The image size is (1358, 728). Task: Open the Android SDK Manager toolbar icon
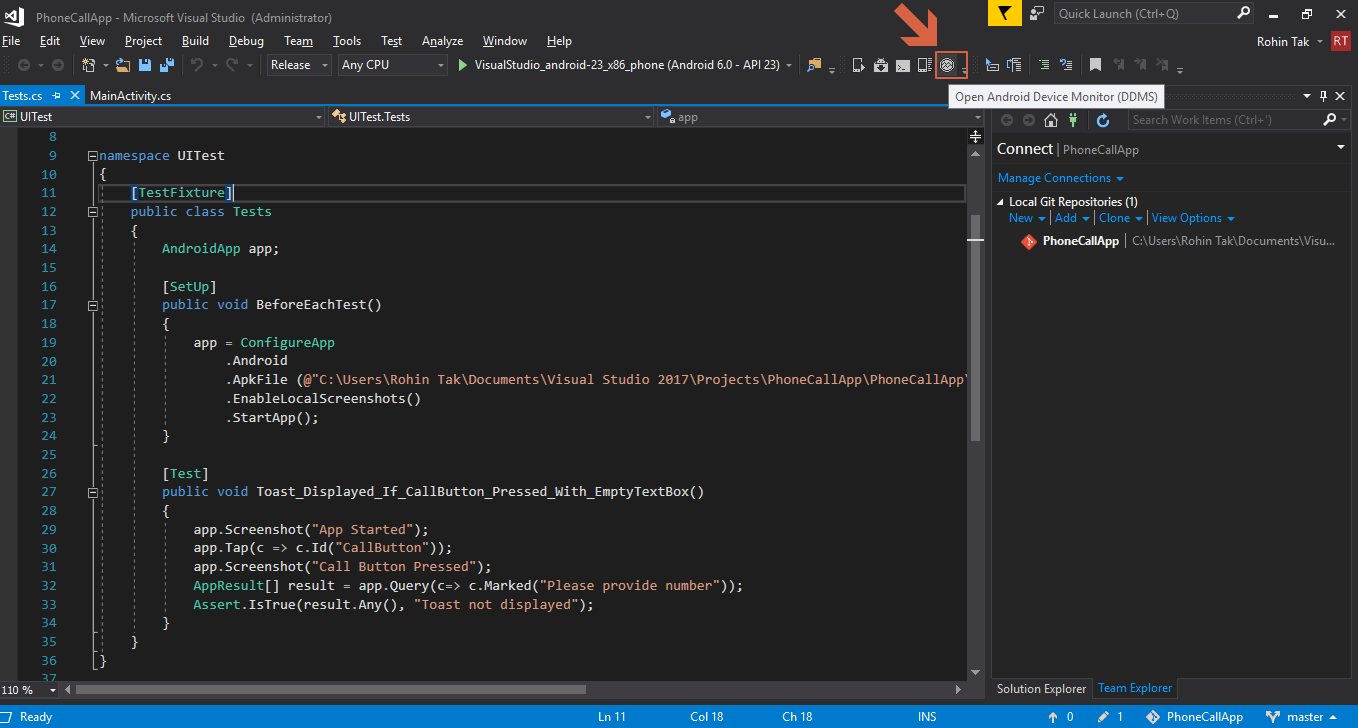point(881,65)
